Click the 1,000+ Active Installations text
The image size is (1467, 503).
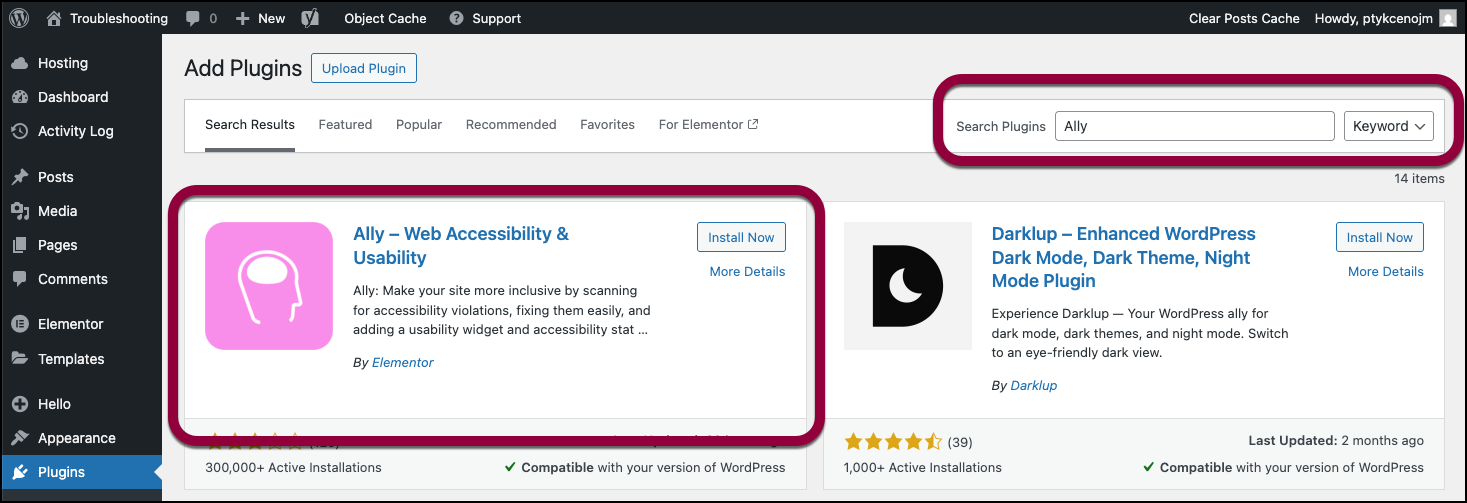(923, 467)
